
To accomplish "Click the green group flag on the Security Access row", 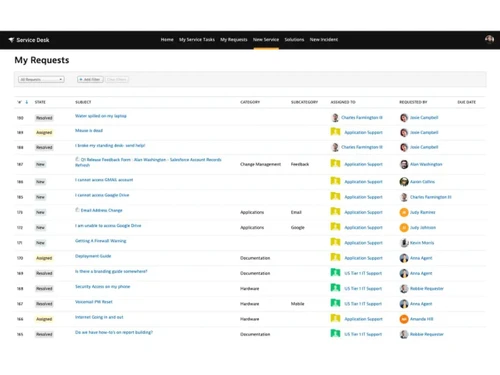I will point(335,288).
